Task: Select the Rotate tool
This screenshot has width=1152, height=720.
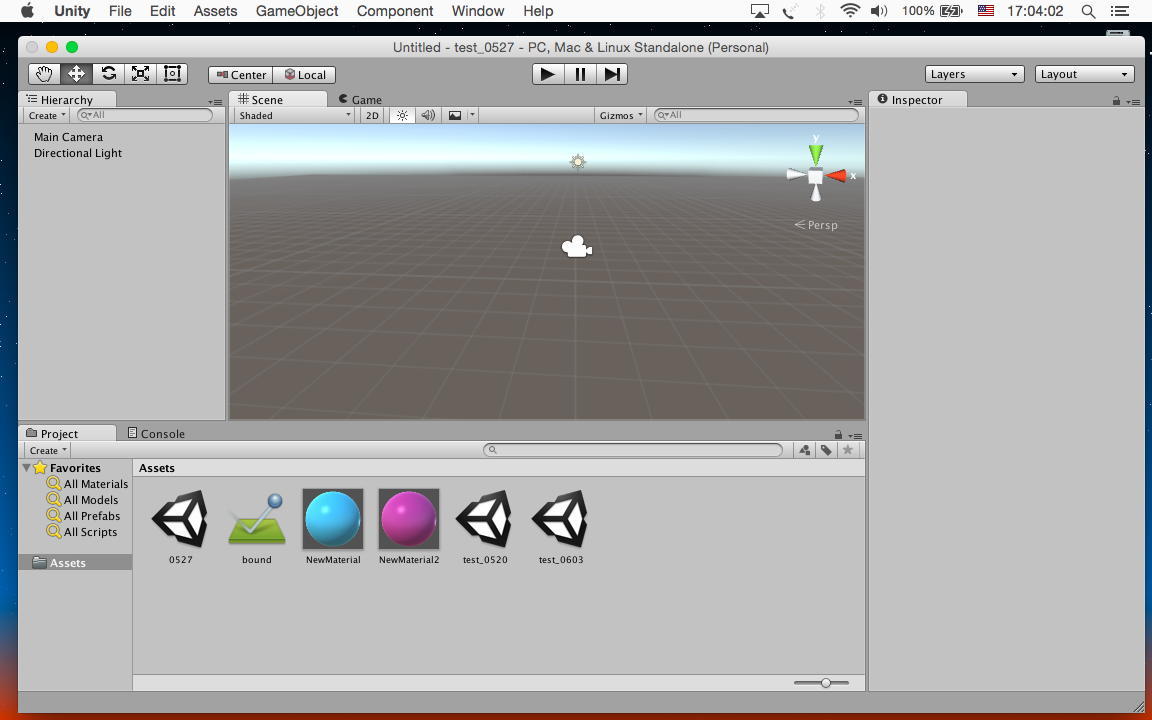Action: [109, 74]
